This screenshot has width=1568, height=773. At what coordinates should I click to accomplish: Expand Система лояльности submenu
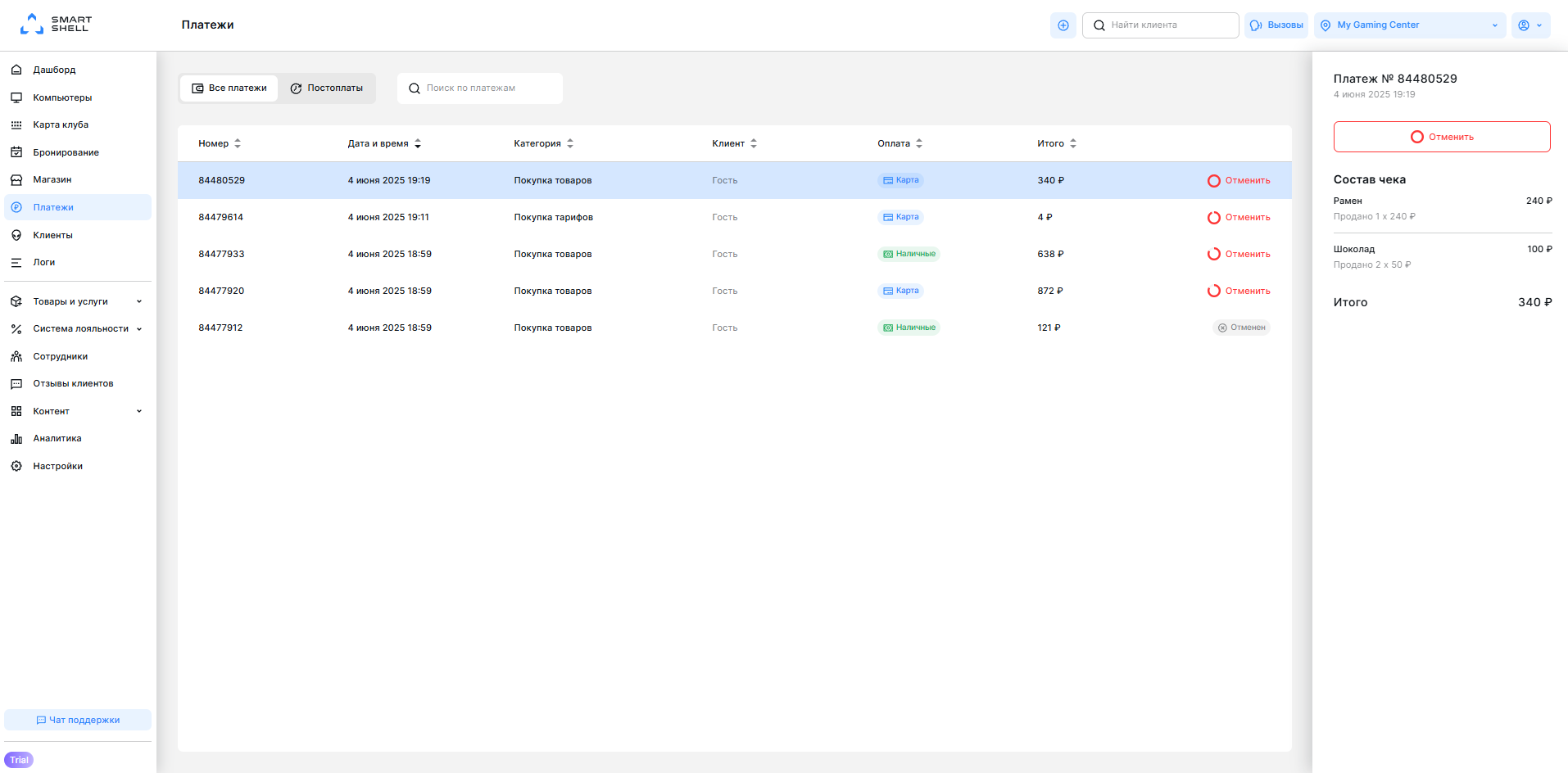(80, 329)
